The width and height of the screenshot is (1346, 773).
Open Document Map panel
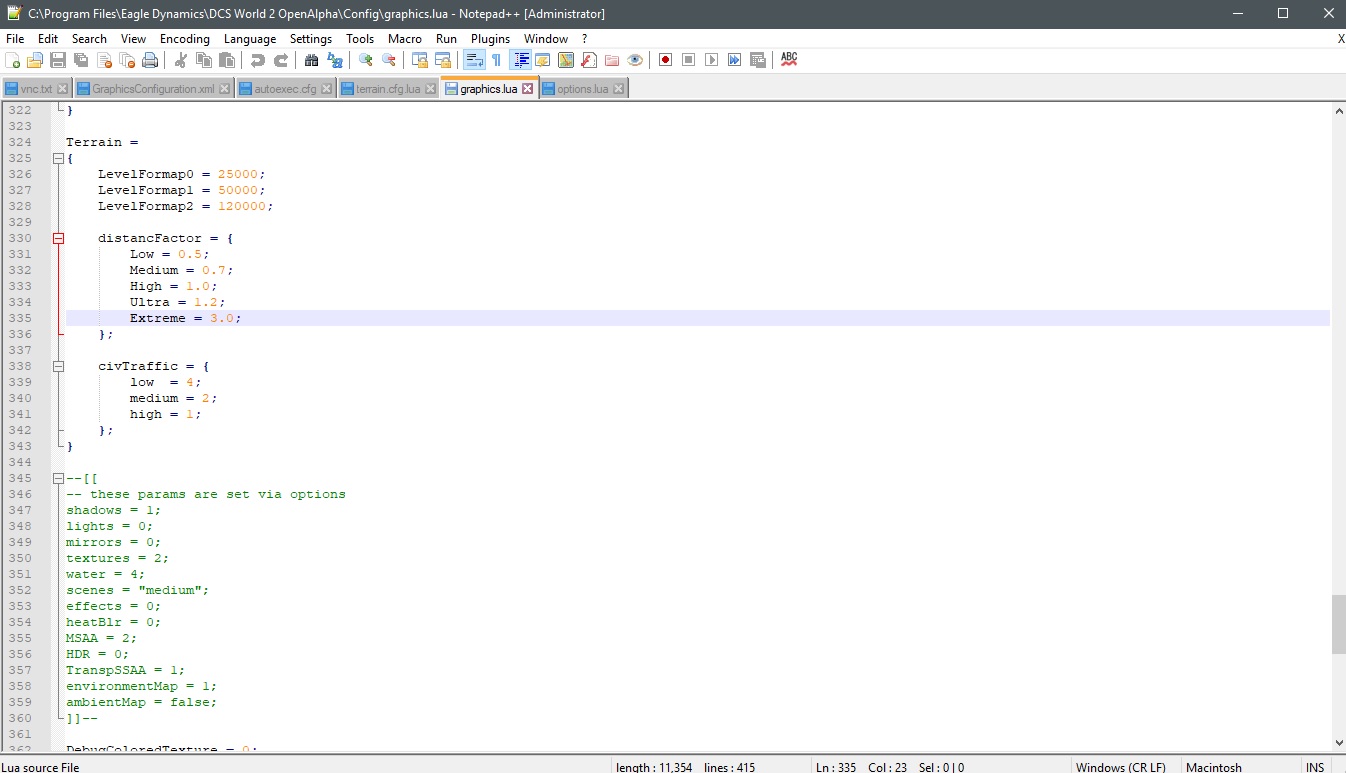[x=566, y=60]
